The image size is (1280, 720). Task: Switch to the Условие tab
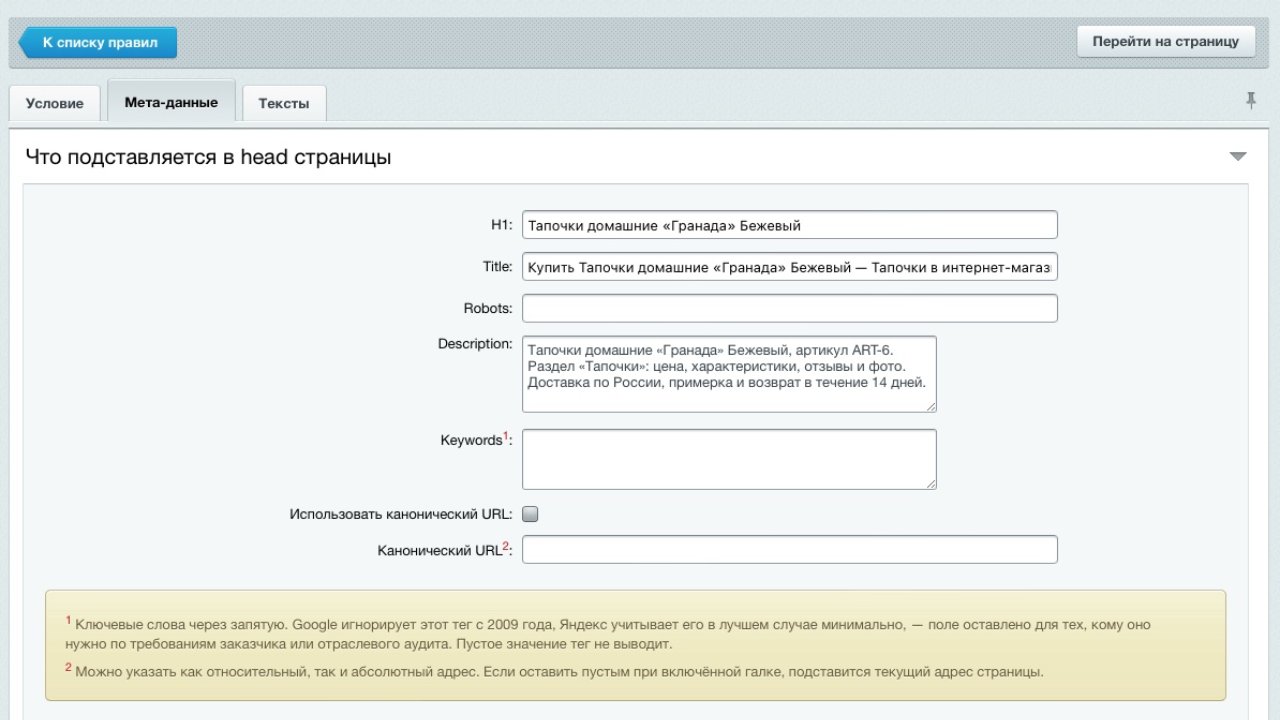(54, 103)
